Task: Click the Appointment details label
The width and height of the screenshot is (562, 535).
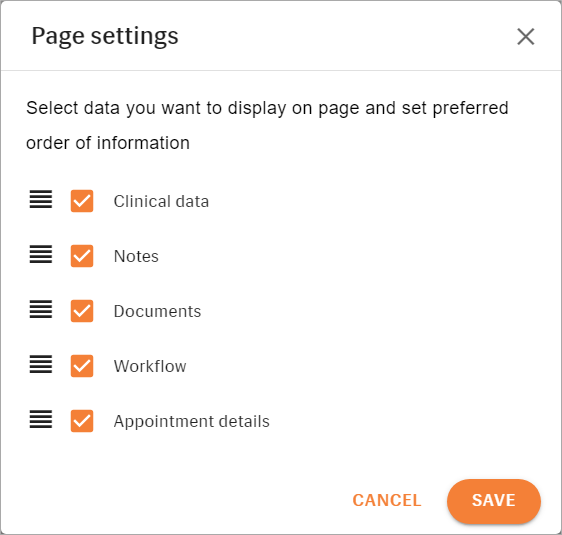Action: point(192,421)
